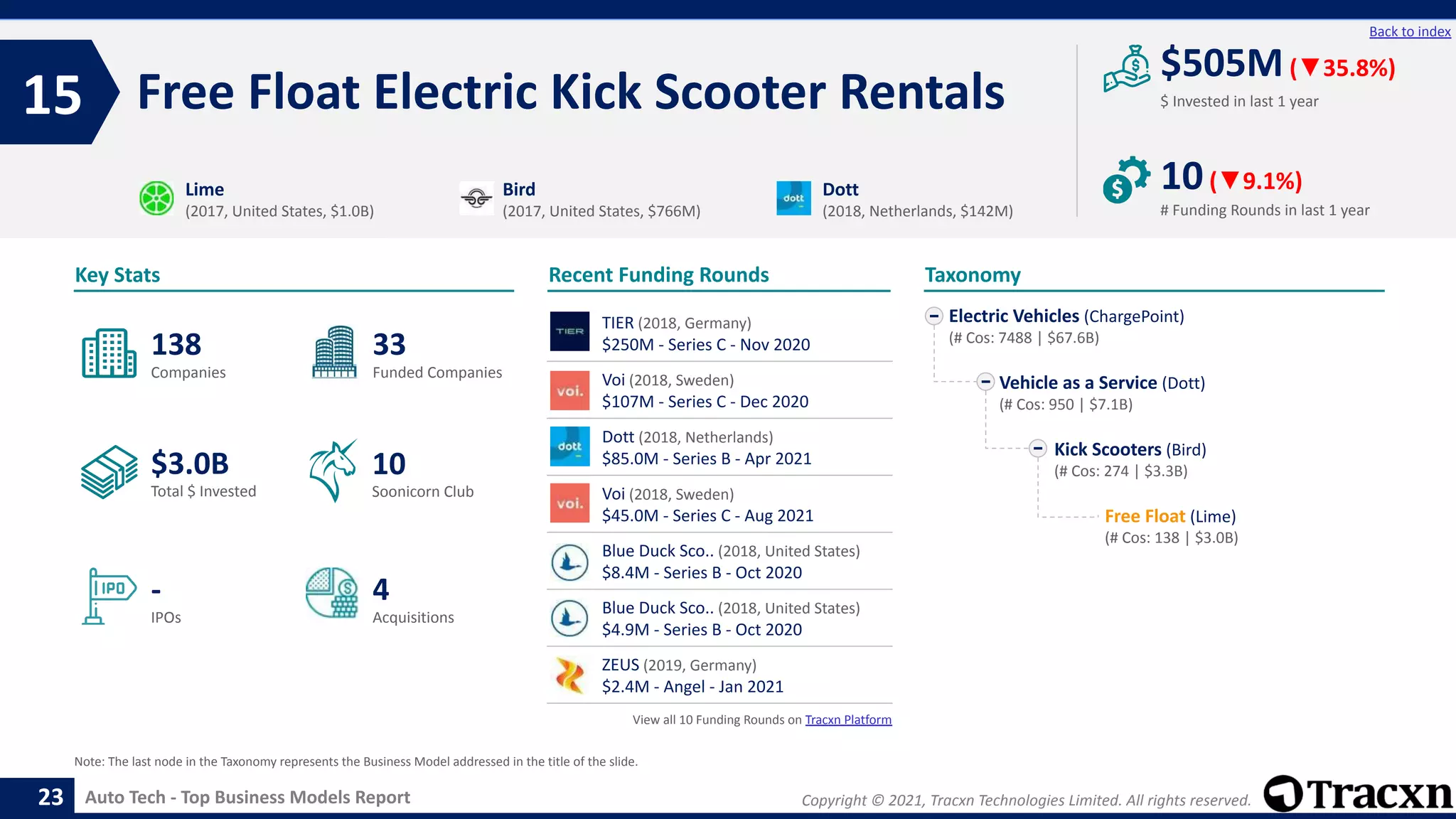Click the TIER company logo
This screenshot has height=819, width=1456.
pyautogui.click(x=569, y=331)
